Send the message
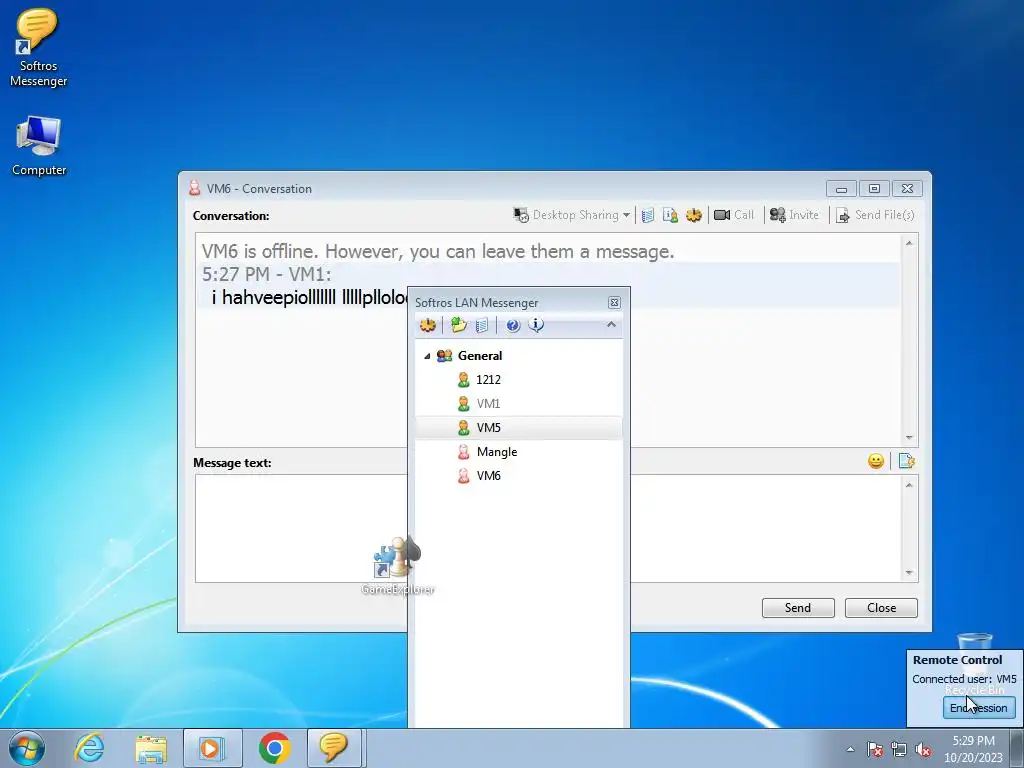 coord(798,607)
